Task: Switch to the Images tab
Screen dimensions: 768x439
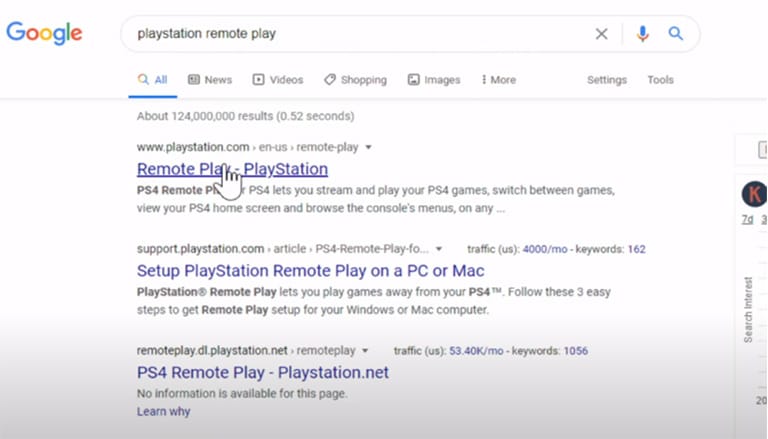Action: (x=434, y=80)
